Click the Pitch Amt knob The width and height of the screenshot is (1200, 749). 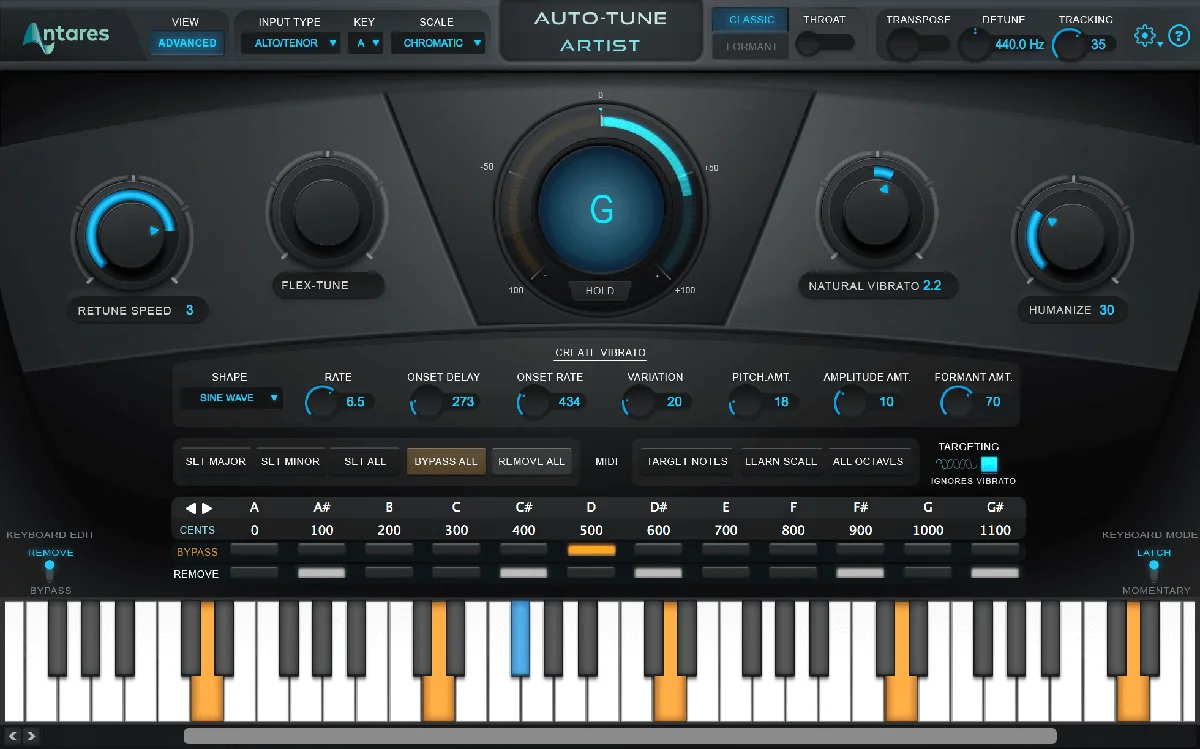747,402
